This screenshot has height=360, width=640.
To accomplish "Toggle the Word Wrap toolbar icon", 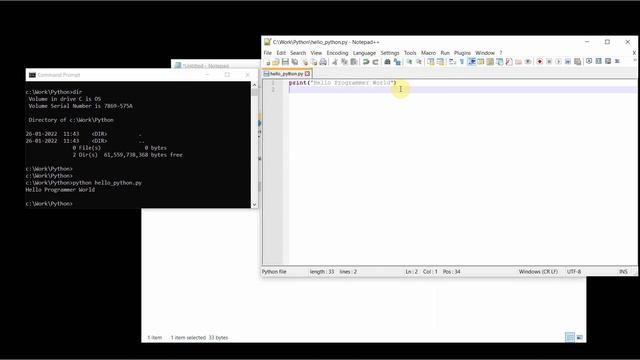I will pyautogui.click(x=452, y=62).
